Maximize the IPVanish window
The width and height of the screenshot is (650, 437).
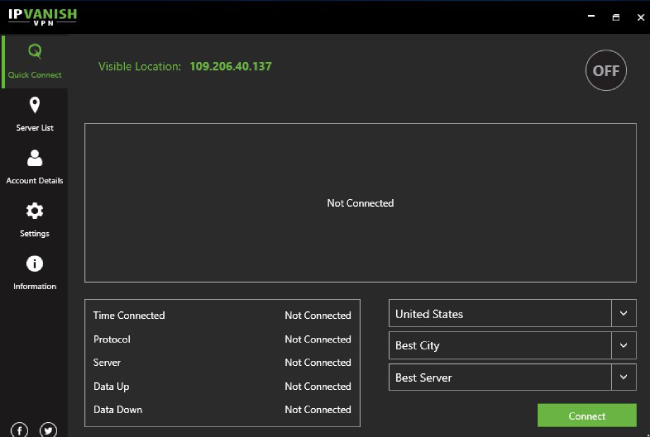pyautogui.click(x=616, y=17)
